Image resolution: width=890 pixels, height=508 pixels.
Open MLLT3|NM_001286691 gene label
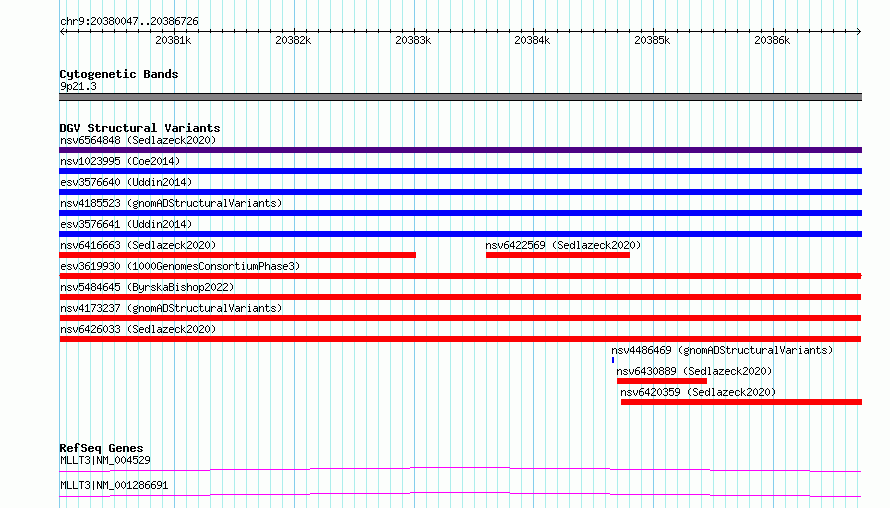[114, 485]
